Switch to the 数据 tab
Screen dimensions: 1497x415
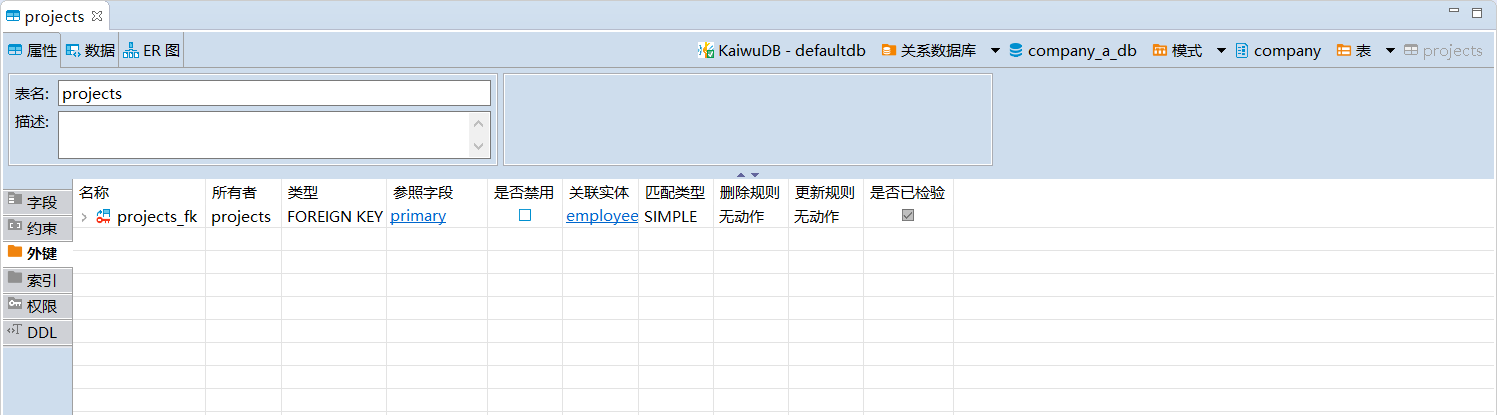point(90,50)
